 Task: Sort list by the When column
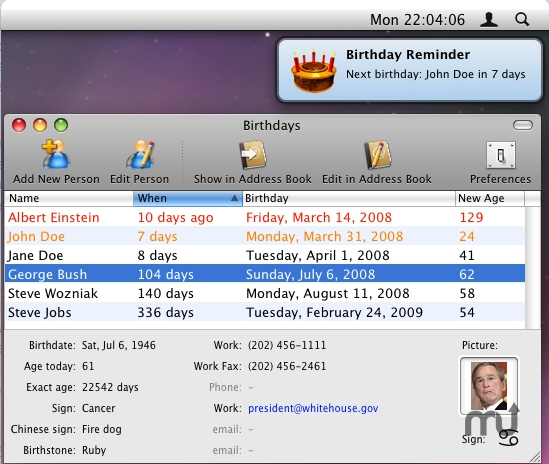click(x=188, y=198)
